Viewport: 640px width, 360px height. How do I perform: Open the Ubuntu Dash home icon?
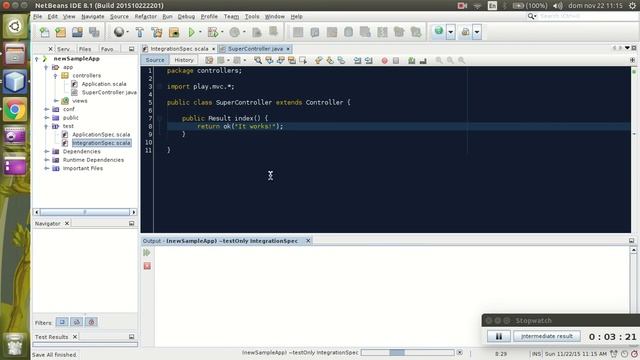coord(15,27)
